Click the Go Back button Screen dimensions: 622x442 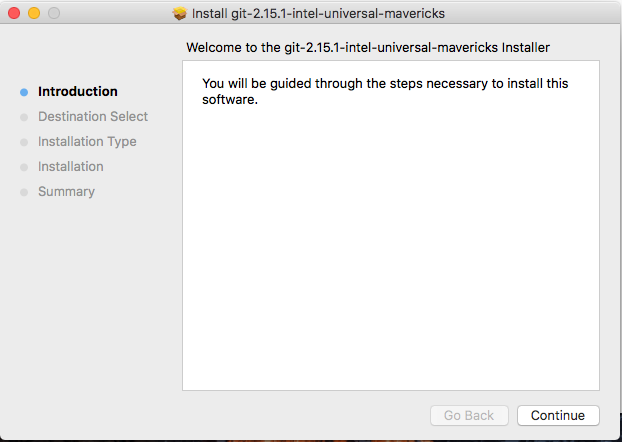tap(469, 415)
